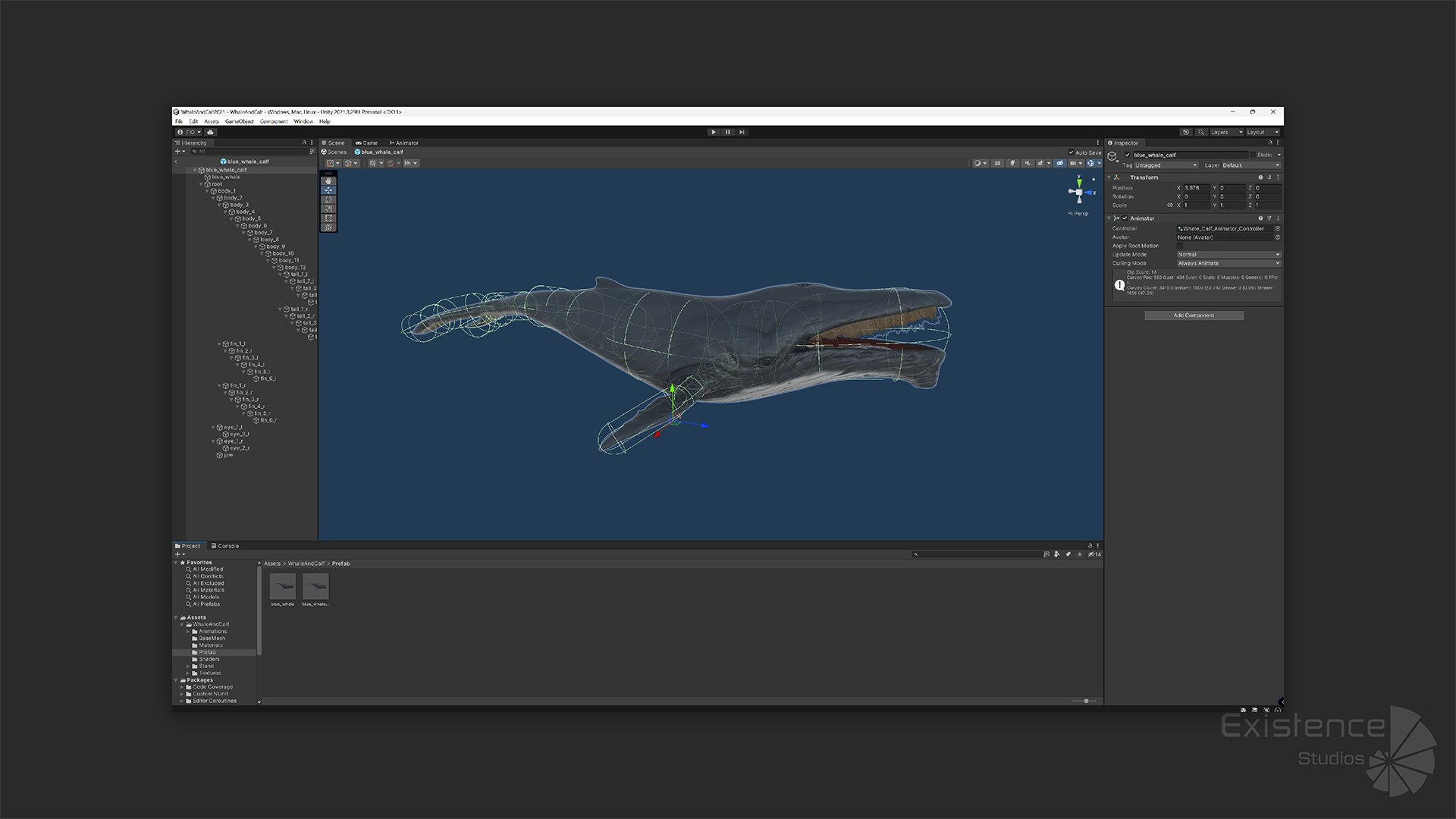Toggle the Auto Save checkbox
The image size is (1456, 819).
tap(1072, 152)
